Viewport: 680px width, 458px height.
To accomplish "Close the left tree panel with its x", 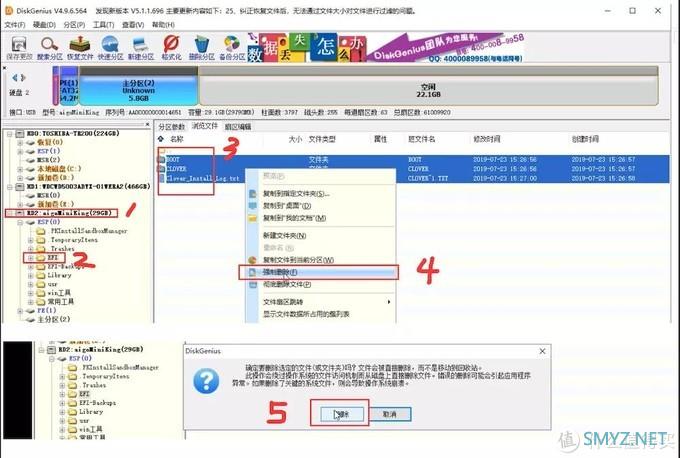I will [147, 124].
